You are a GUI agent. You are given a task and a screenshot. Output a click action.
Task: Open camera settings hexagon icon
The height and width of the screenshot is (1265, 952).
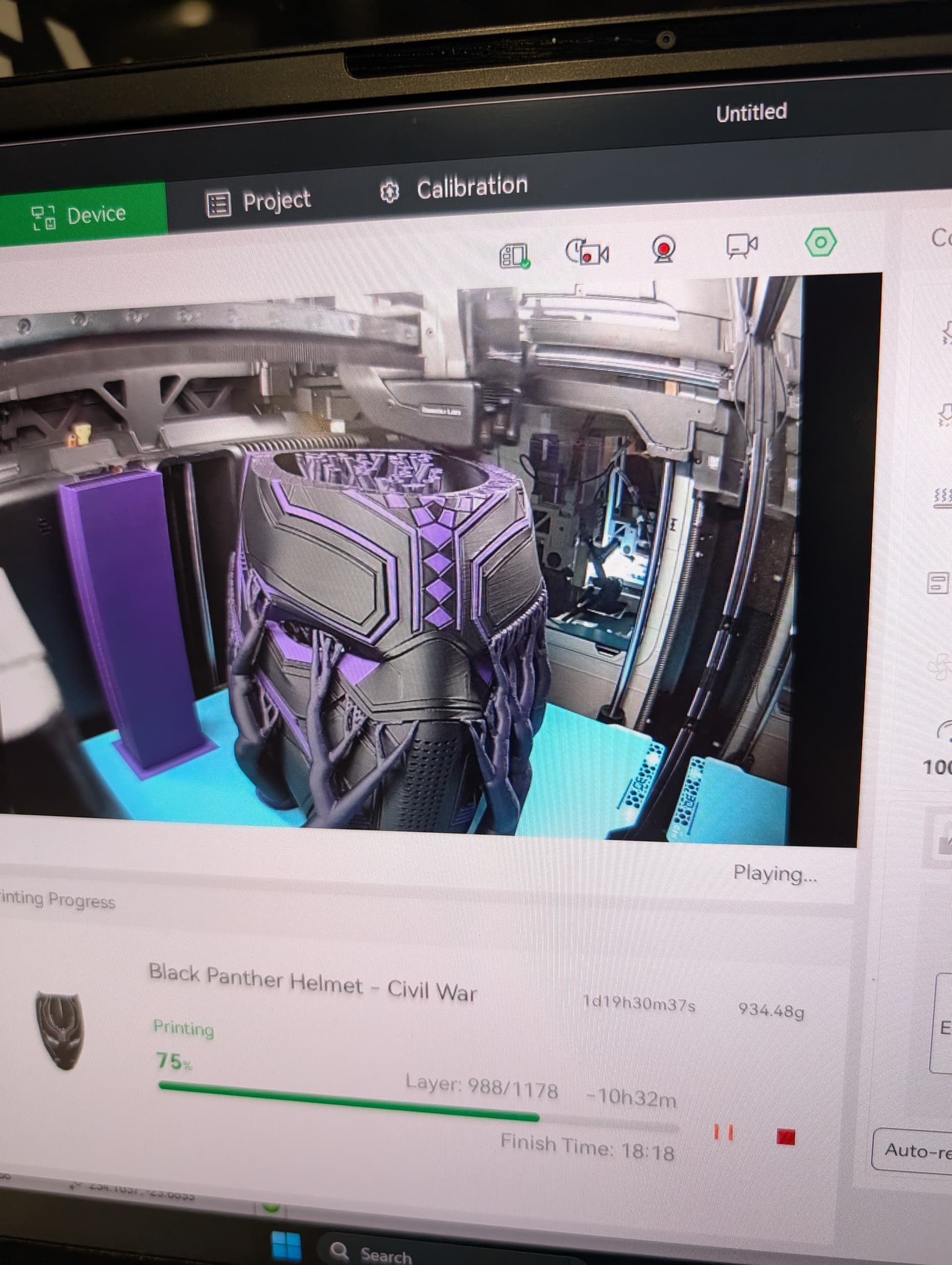[821, 242]
